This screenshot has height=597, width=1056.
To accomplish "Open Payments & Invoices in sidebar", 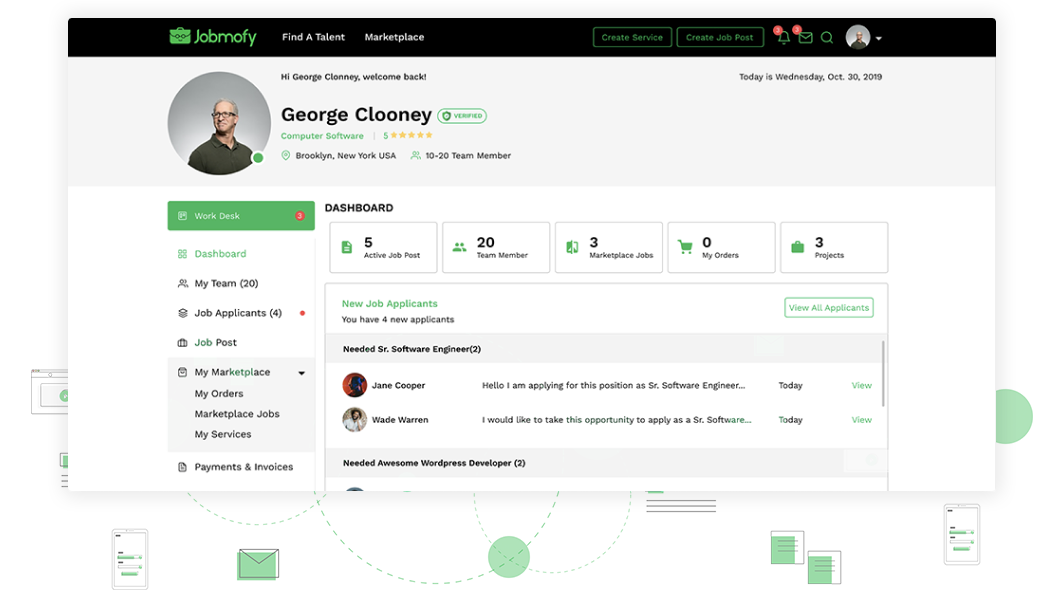I will [x=244, y=467].
